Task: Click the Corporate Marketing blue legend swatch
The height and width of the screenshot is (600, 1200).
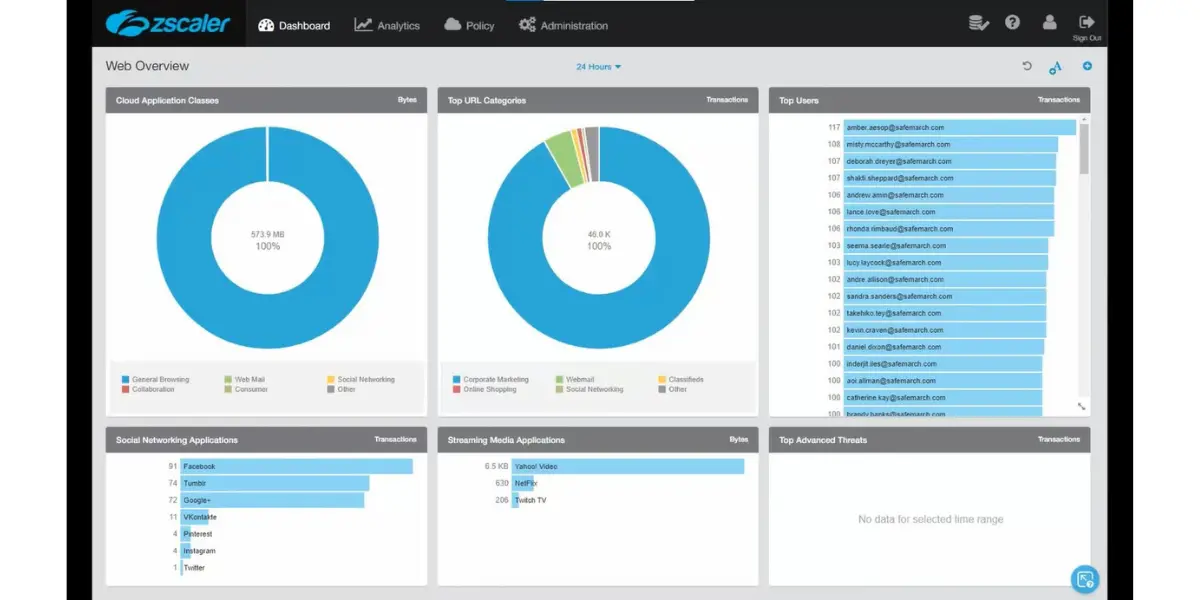Action: coord(457,380)
